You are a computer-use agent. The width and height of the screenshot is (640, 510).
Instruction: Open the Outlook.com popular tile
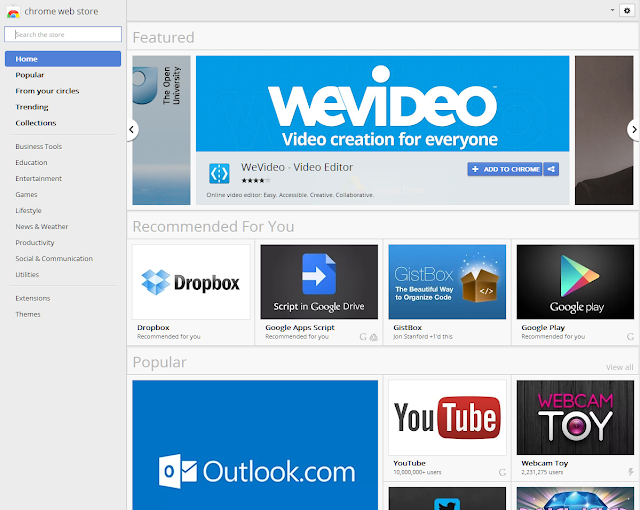coord(255,445)
